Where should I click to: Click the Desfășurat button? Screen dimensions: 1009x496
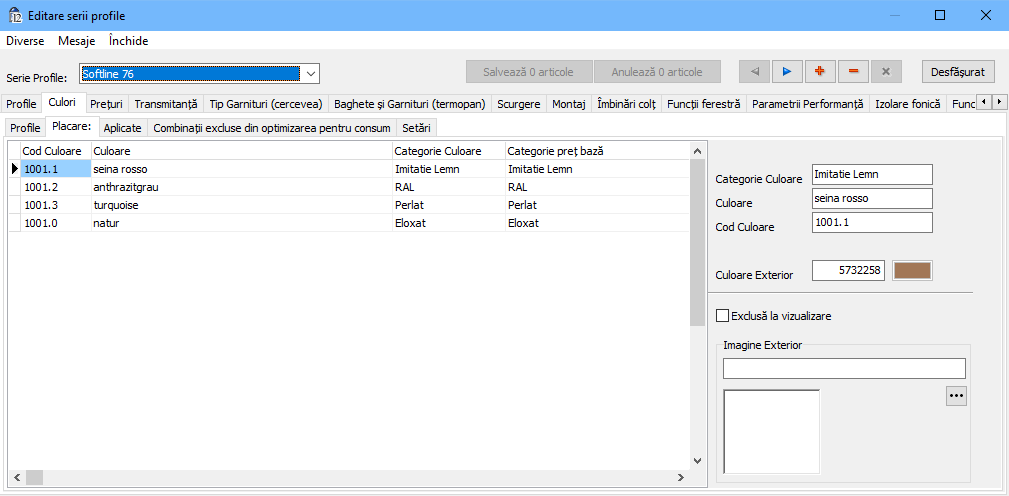pyautogui.click(x=957, y=72)
